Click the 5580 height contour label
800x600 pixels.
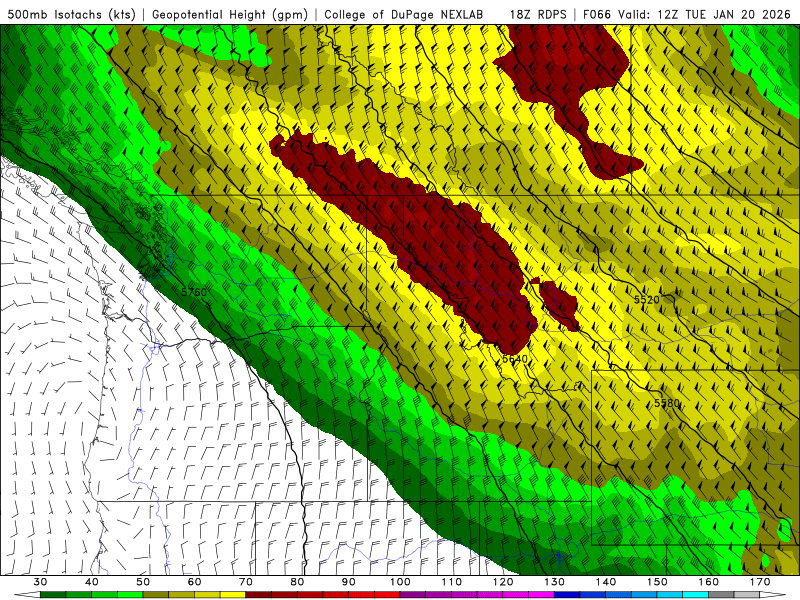pyautogui.click(x=667, y=404)
